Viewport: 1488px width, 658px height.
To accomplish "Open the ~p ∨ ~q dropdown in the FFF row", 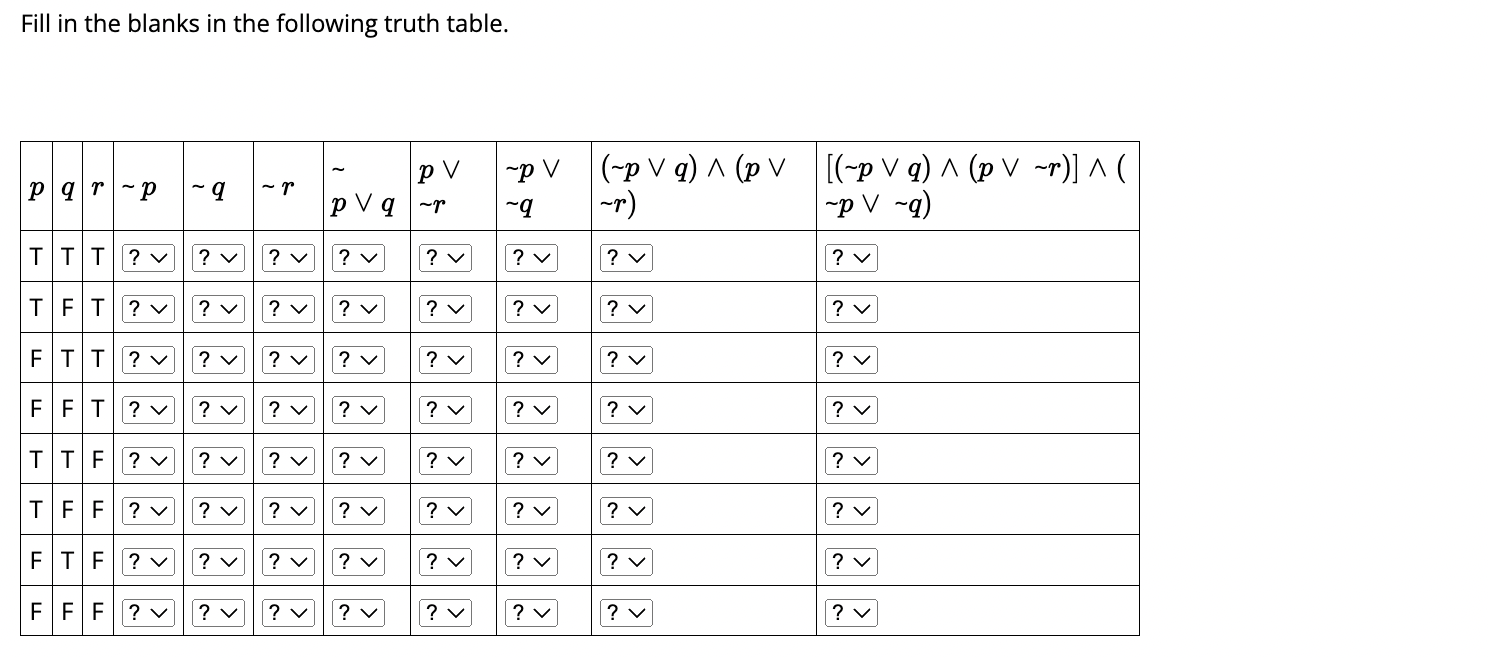I will click(x=530, y=612).
